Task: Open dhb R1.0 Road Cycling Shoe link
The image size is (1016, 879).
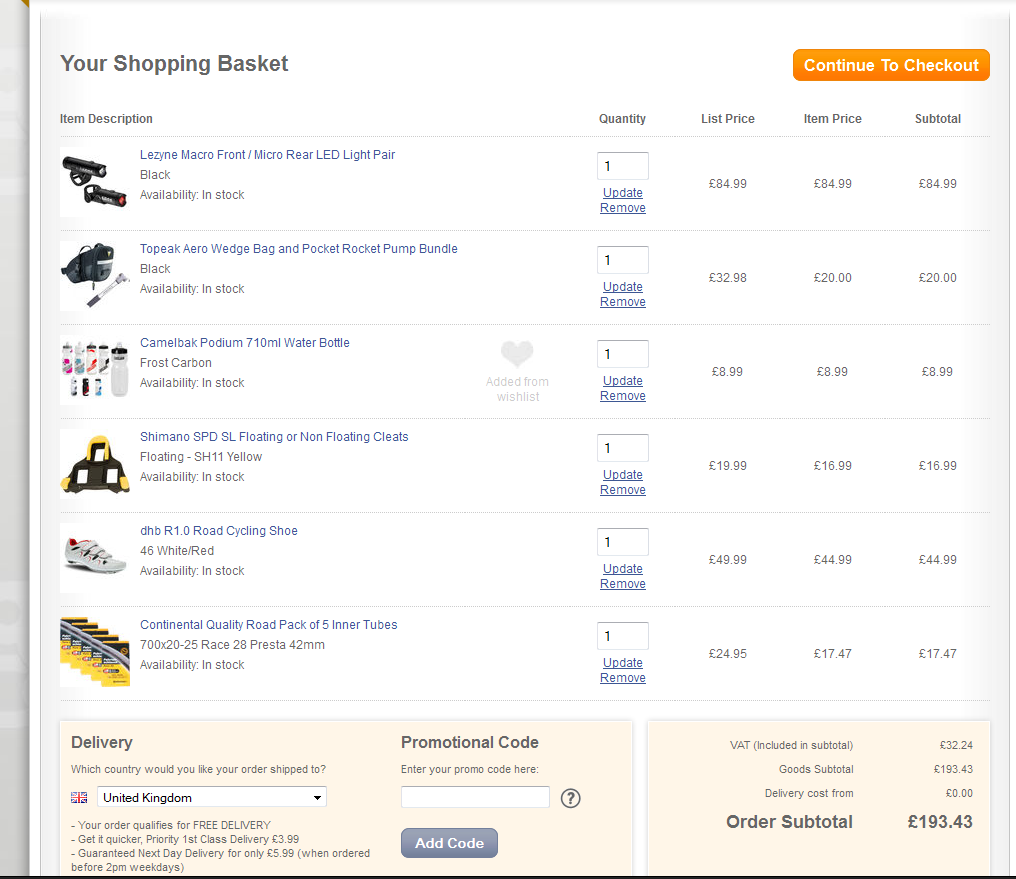Action: coord(219,531)
